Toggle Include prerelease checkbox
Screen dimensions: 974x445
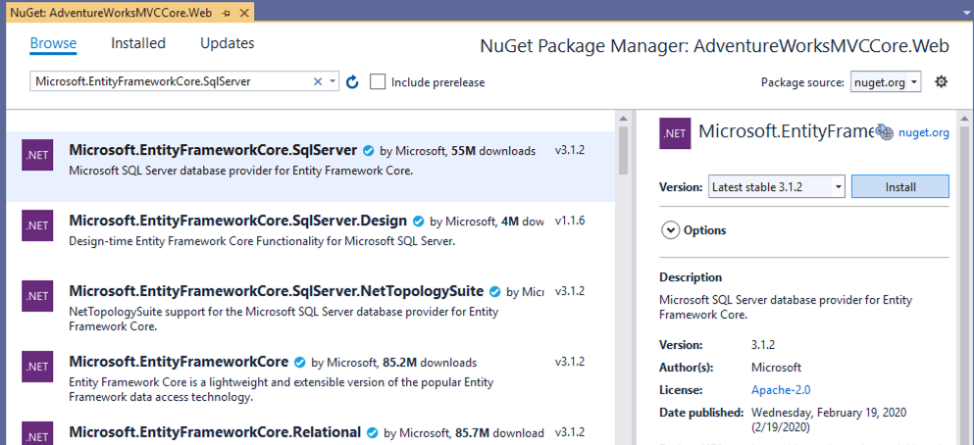pyautogui.click(x=378, y=82)
